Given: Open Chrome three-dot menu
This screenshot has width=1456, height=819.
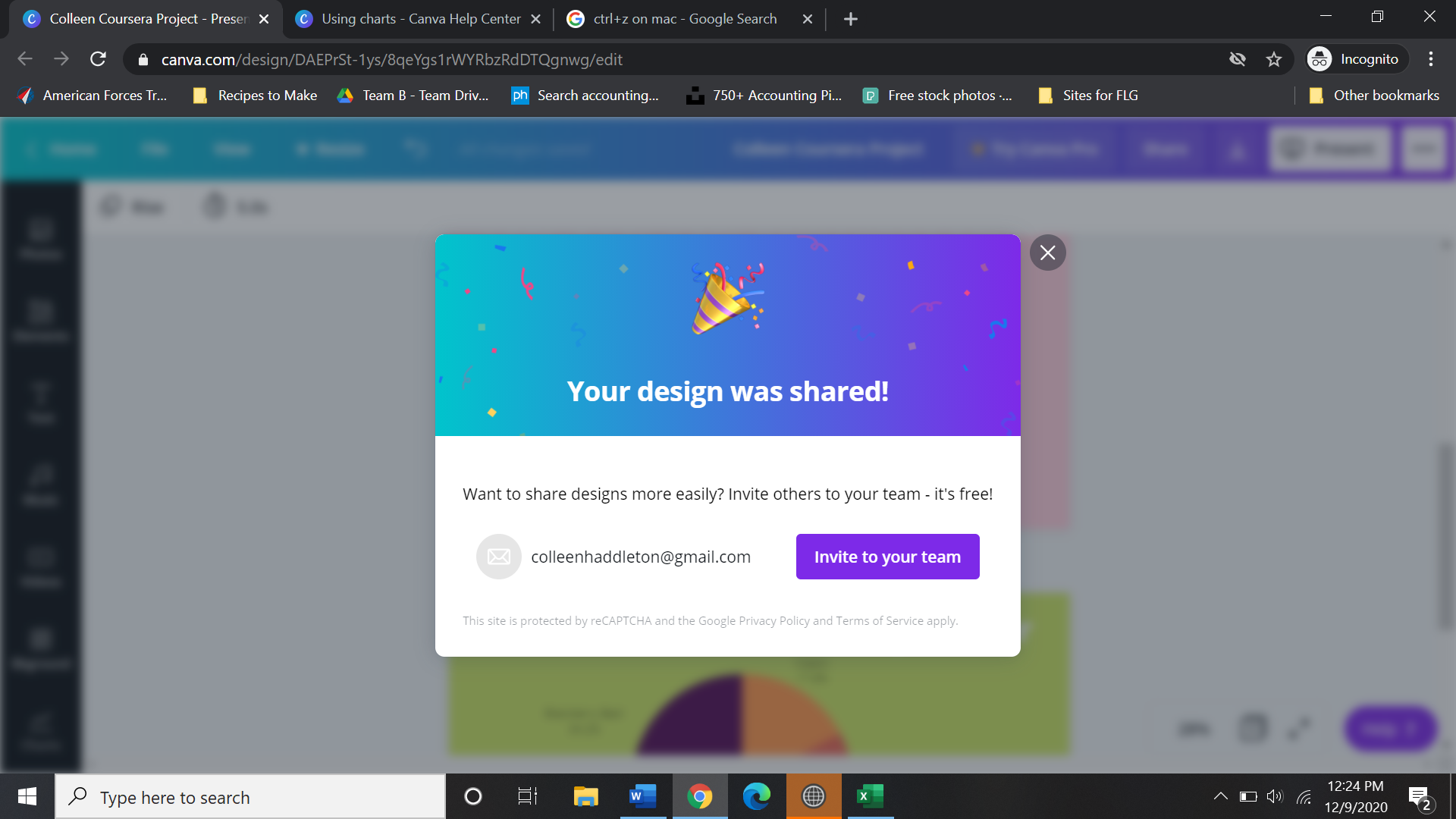Looking at the screenshot, I should pyautogui.click(x=1430, y=59).
